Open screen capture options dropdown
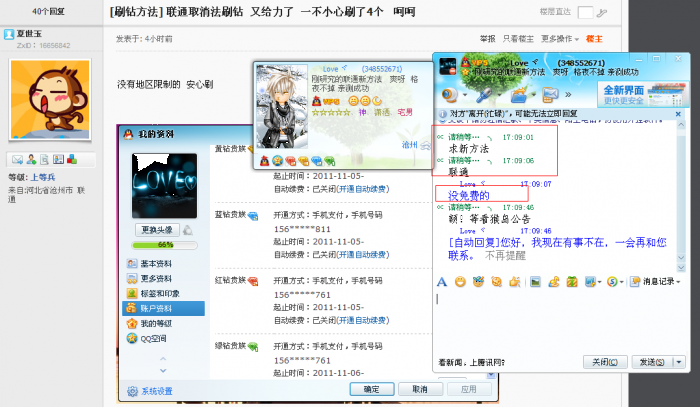 coord(599,282)
